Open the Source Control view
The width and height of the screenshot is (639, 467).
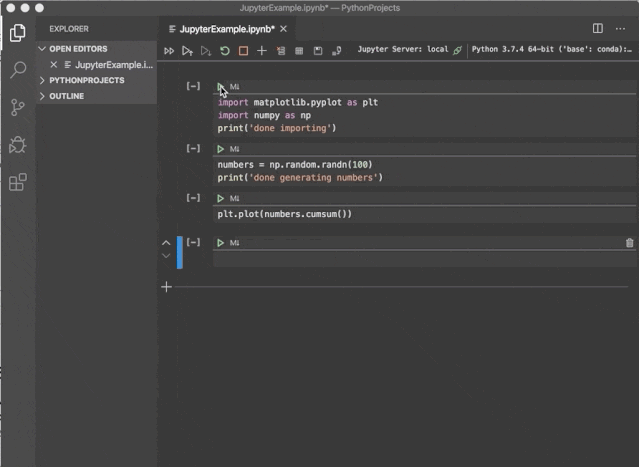pyautogui.click(x=17, y=107)
